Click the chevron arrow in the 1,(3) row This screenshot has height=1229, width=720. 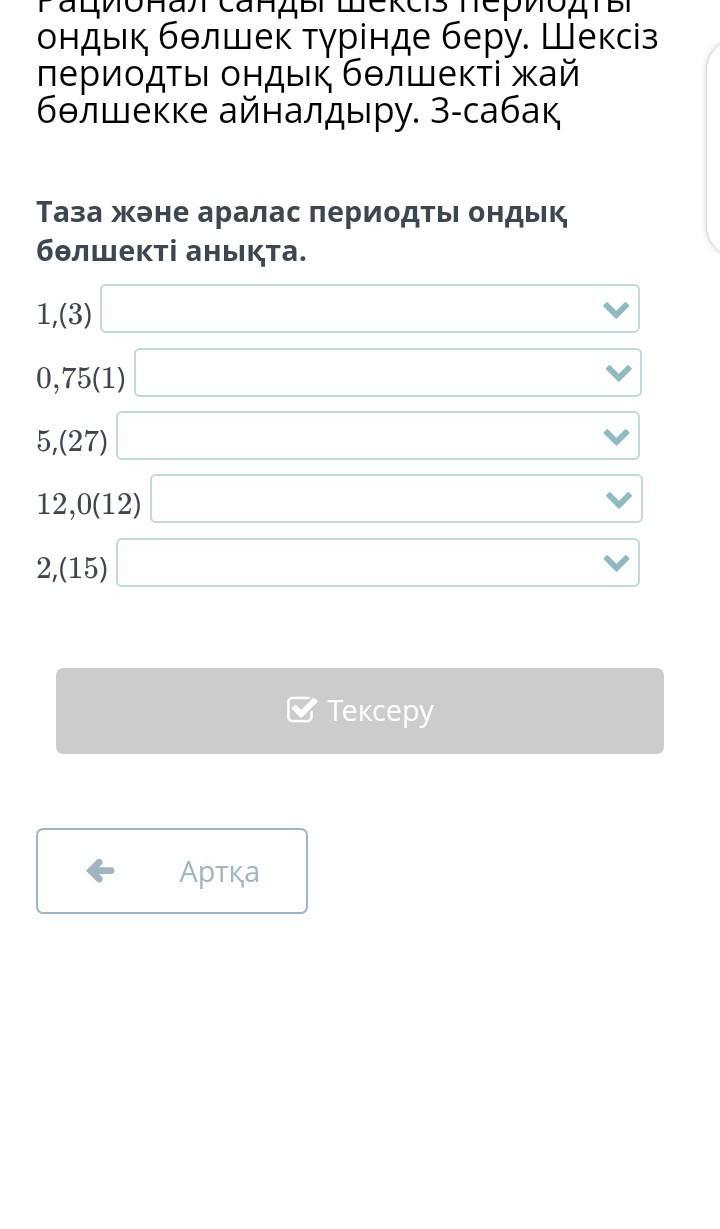(x=616, y=310)
